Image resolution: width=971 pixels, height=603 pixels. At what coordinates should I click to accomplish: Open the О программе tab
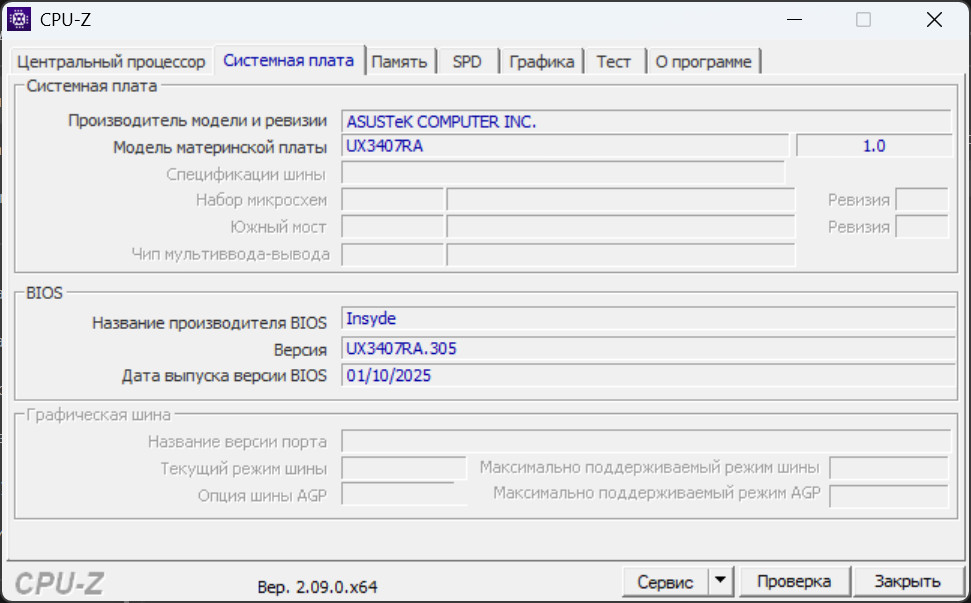pyautogui.click(x=703, y=61)
